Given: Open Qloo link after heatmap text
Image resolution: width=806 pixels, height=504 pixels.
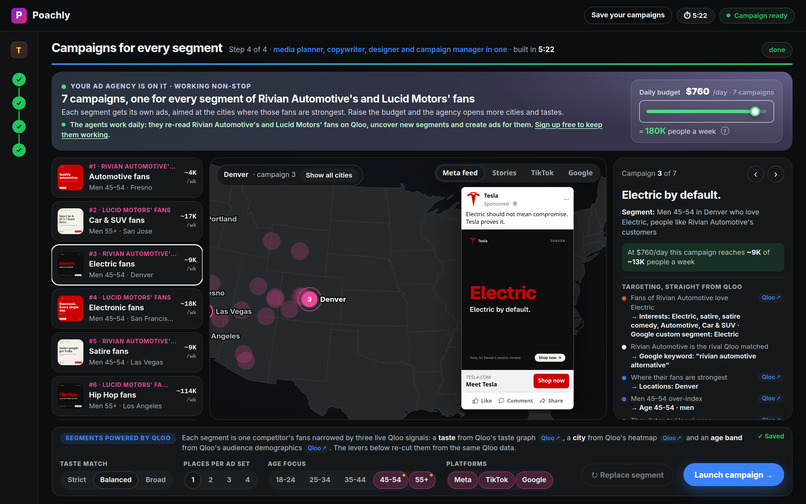Looking at the screenshot, I should (672, 438).
